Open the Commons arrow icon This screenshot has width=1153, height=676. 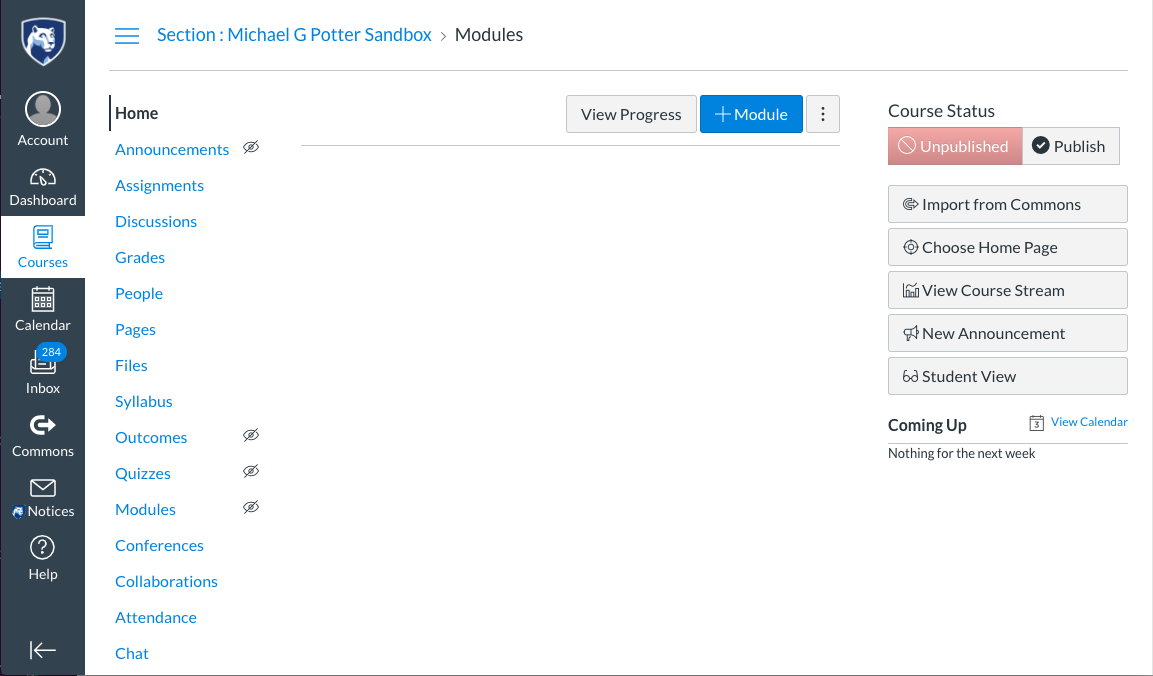point(43,425)
